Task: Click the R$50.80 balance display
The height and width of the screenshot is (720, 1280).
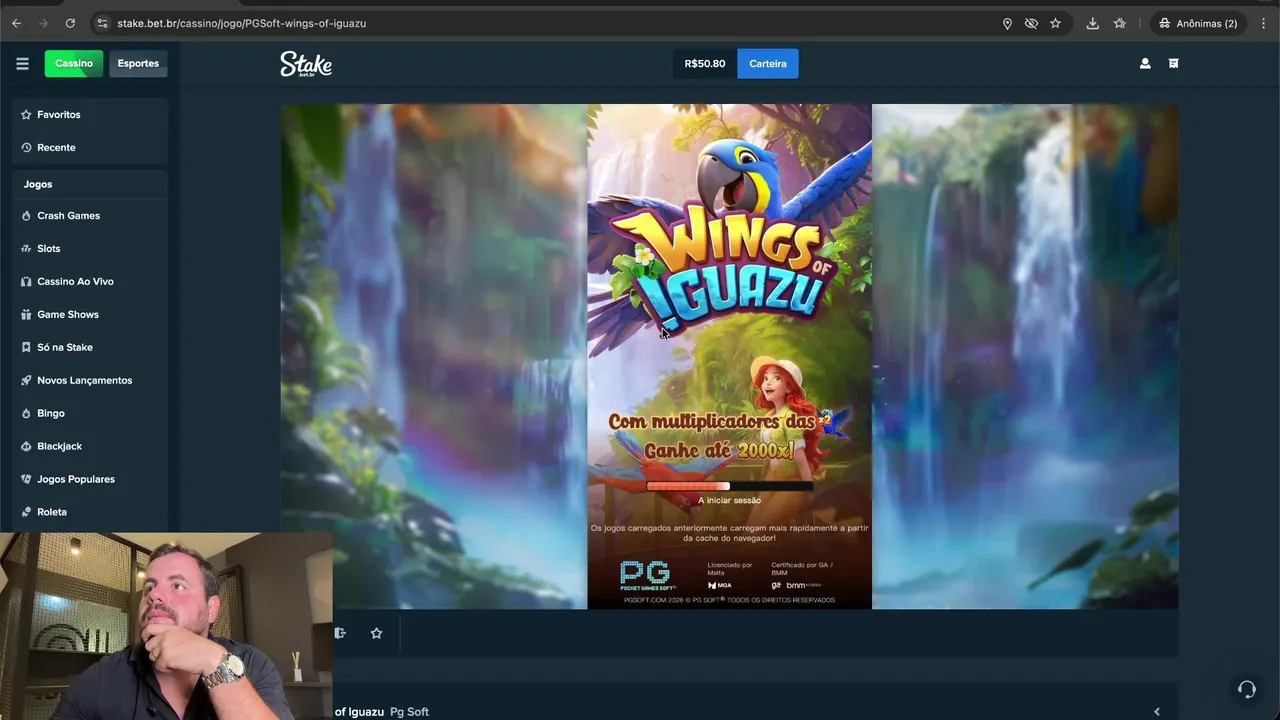Action: click(705, 63)
